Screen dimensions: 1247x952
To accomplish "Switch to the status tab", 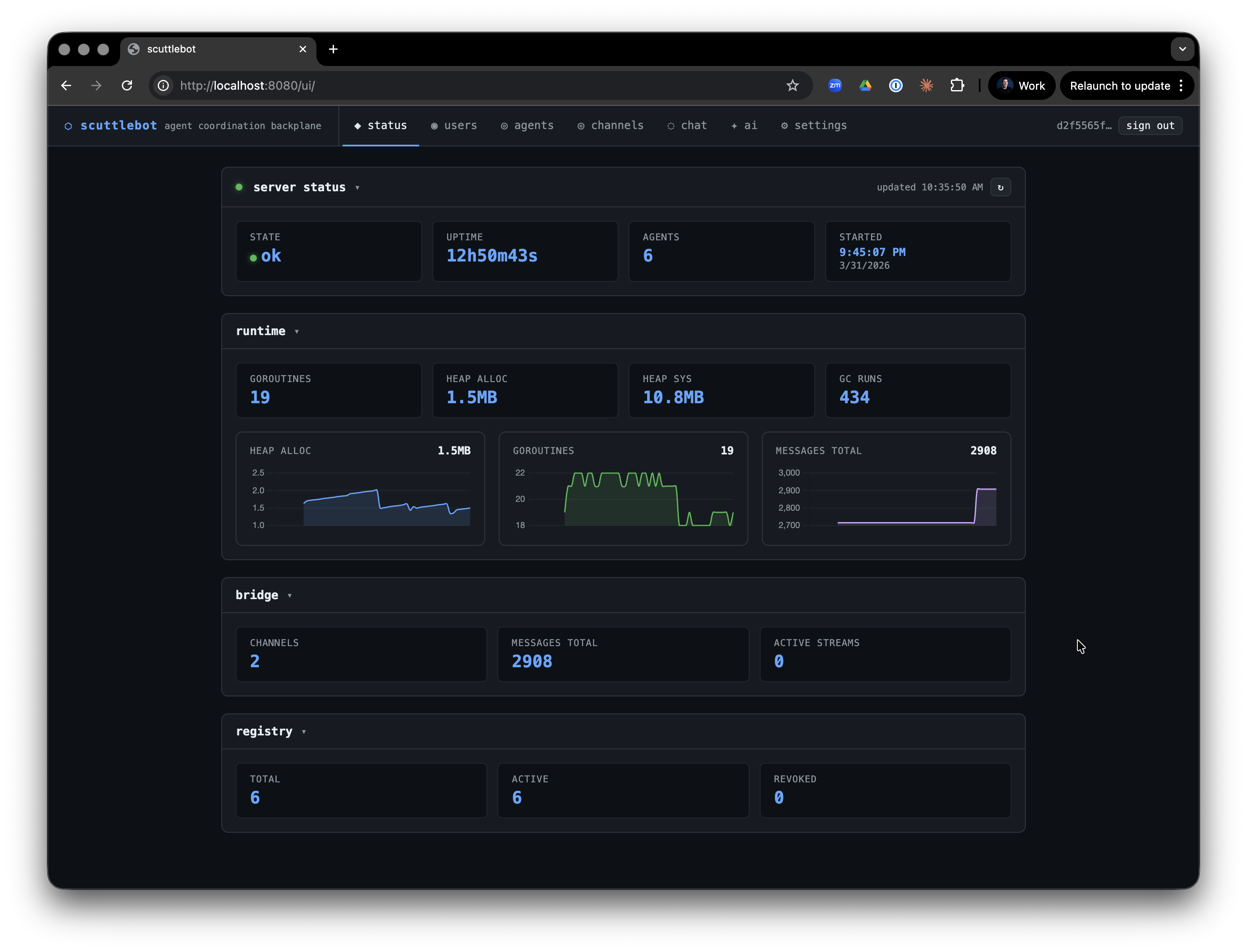I will 381,125.
